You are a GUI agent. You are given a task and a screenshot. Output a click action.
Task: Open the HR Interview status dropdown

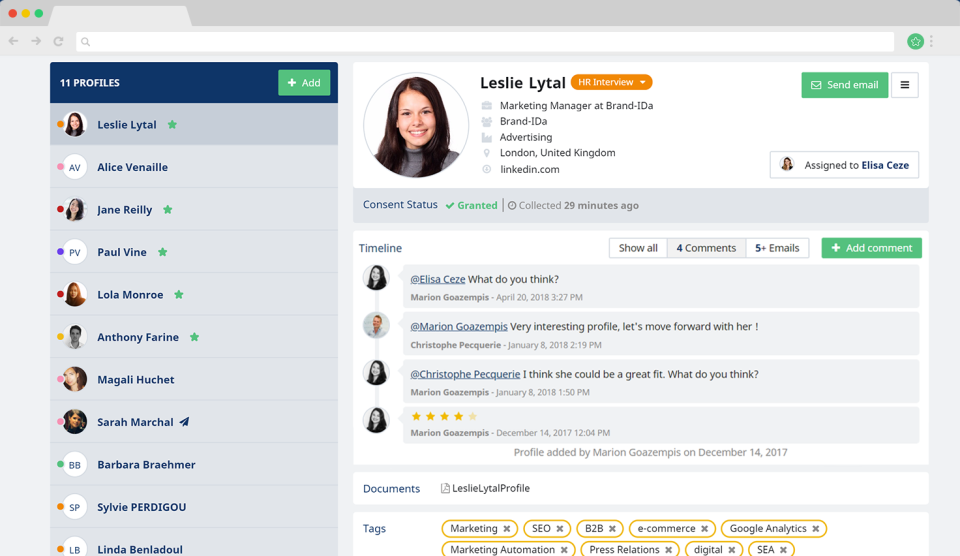click(611, 82)
